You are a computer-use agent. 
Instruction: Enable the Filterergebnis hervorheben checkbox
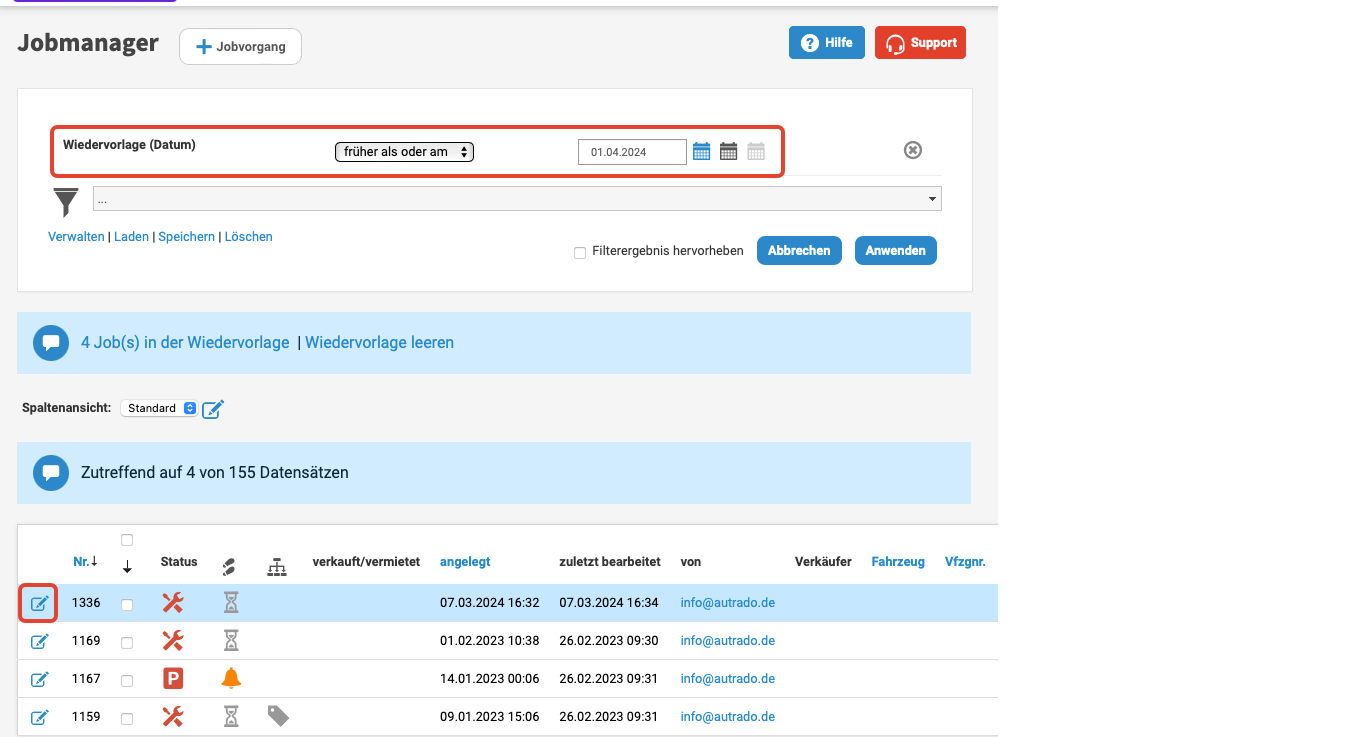(580, 253)
